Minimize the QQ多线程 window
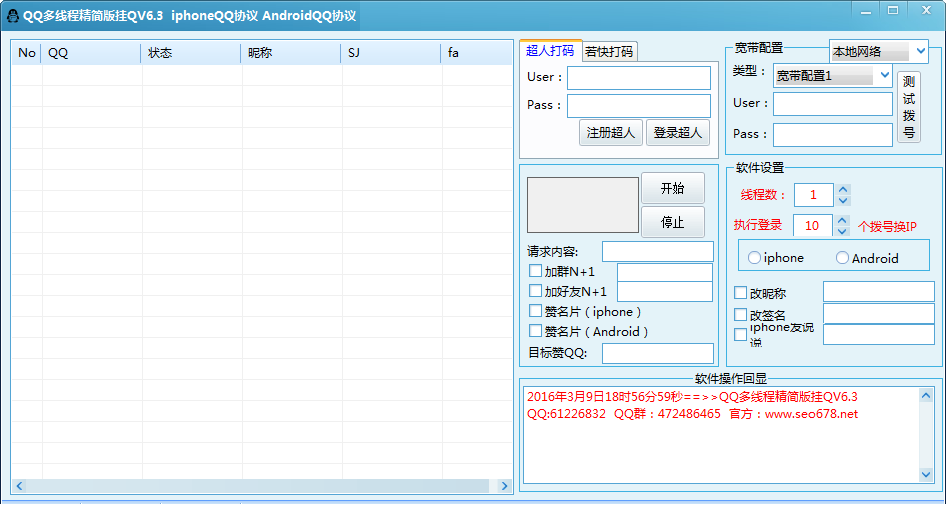The image size is (946, 527). point(866,11)
